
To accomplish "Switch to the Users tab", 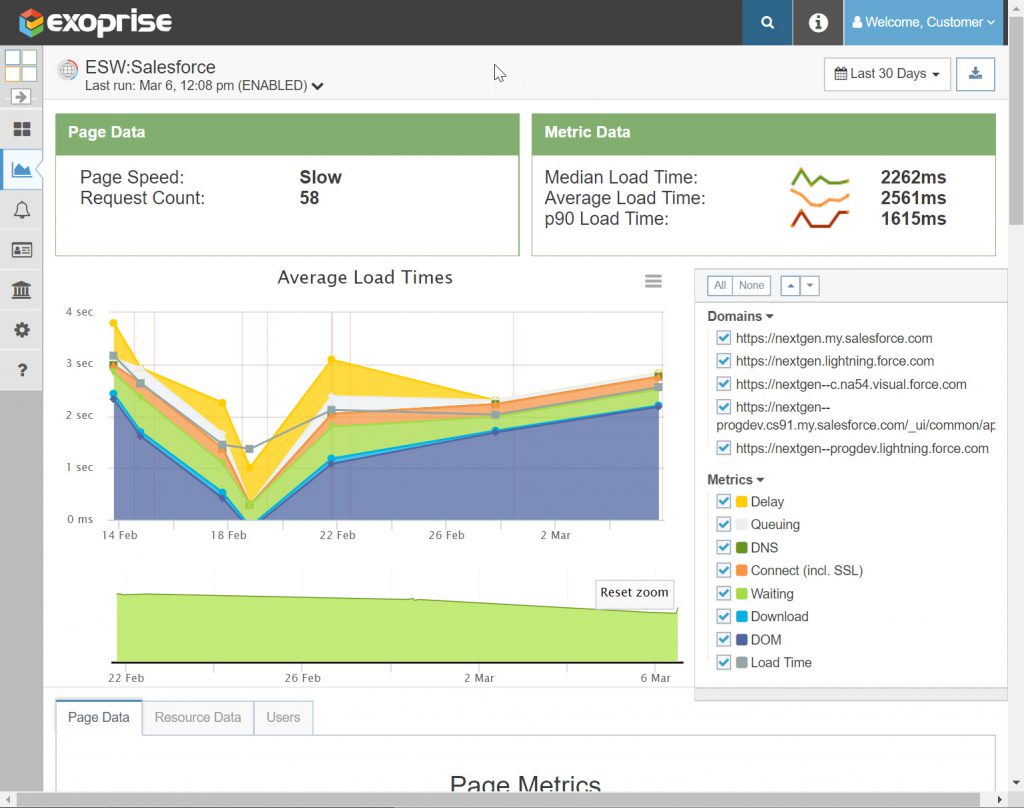I will point(283,717).
